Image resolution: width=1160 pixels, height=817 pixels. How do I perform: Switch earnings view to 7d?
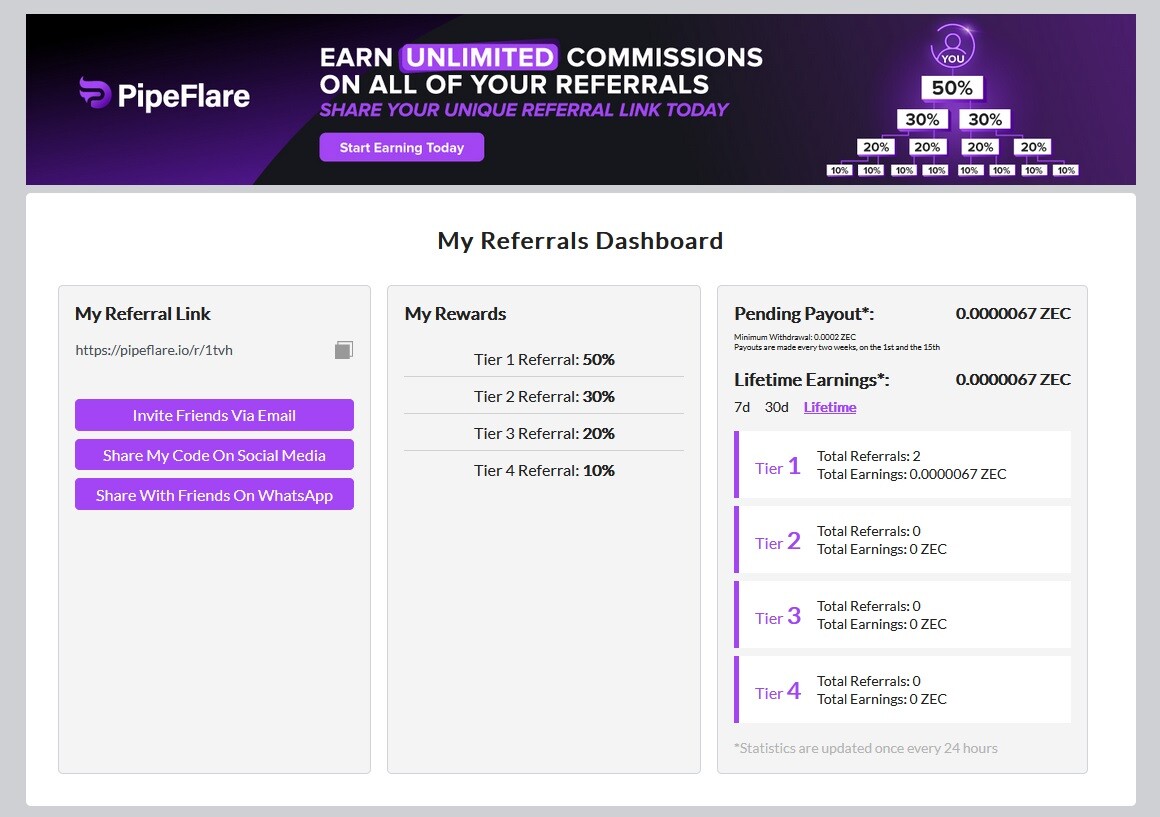[742, 407]
